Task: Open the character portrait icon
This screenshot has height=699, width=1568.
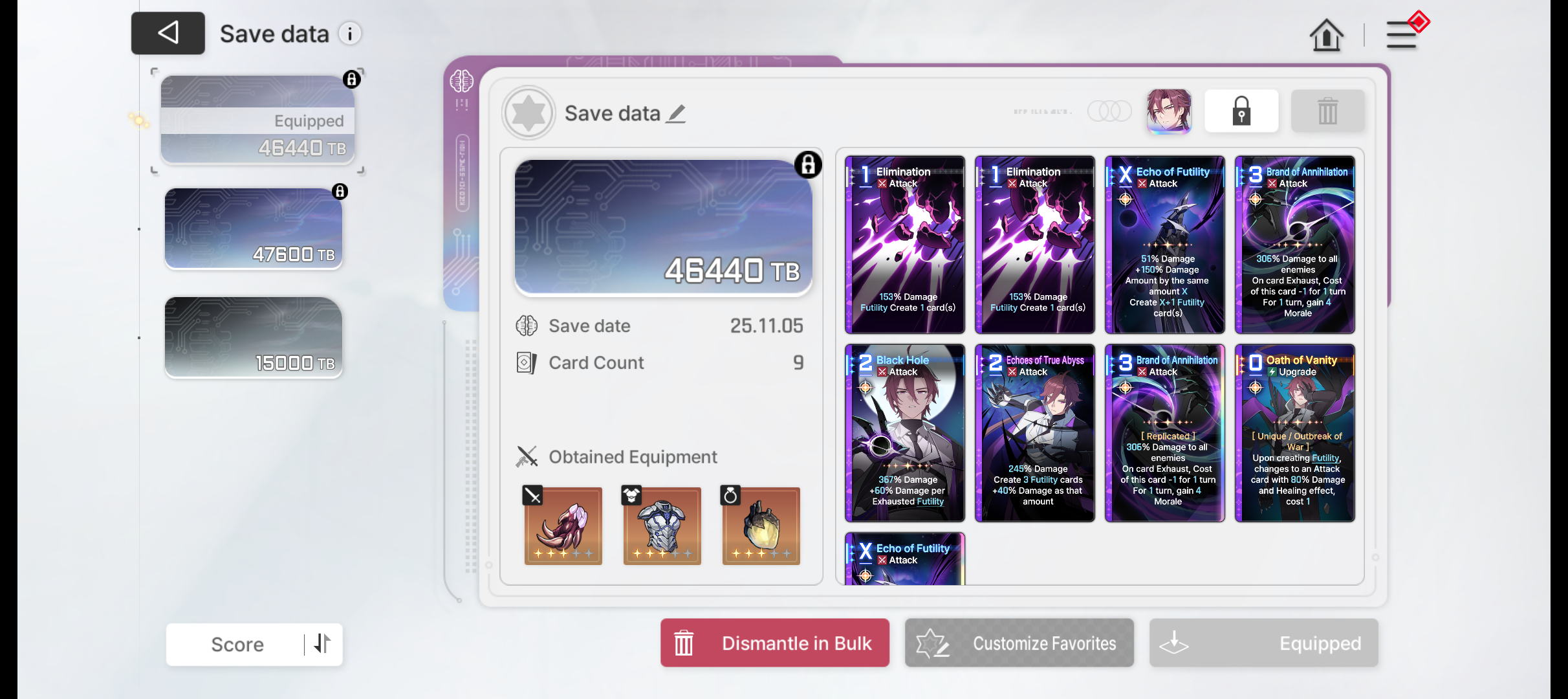Action: pyautogui.click(x=1168, y=111)
